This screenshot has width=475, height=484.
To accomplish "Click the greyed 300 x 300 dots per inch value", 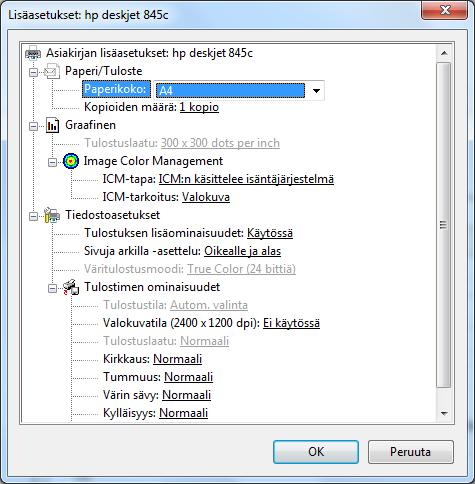I will click(220, 143).
